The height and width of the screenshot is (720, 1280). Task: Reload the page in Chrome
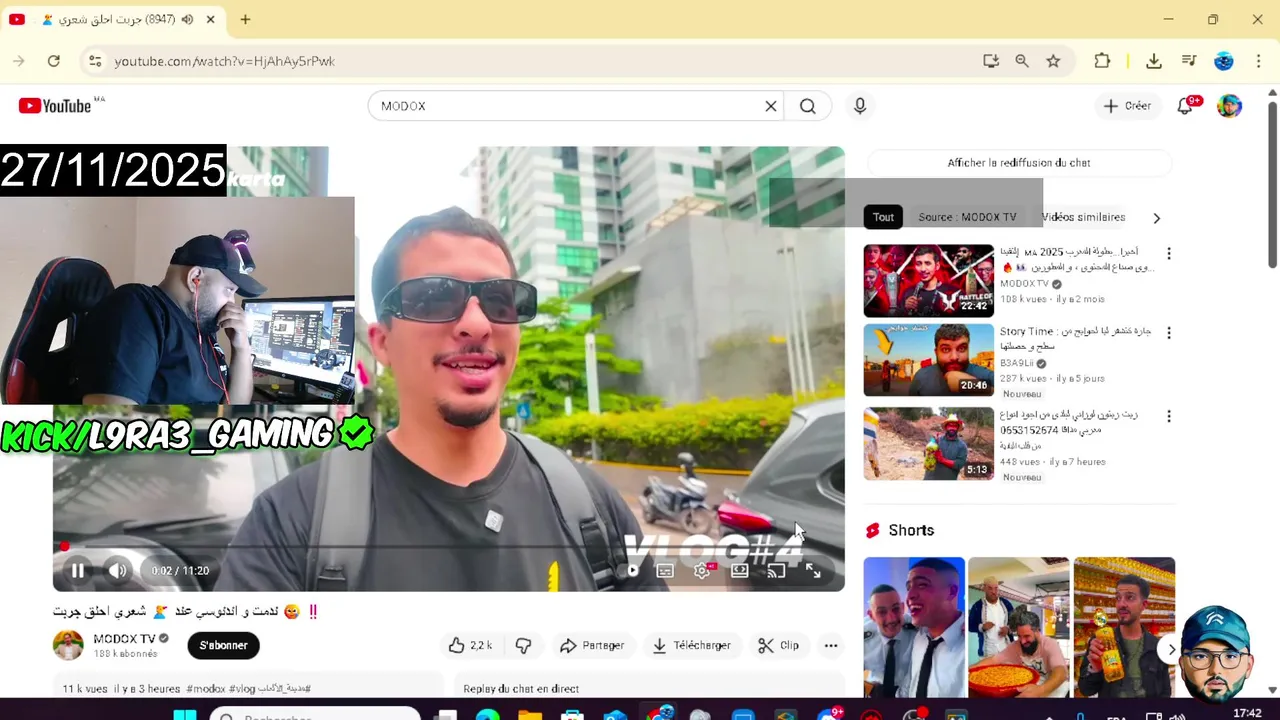[54, 61]
